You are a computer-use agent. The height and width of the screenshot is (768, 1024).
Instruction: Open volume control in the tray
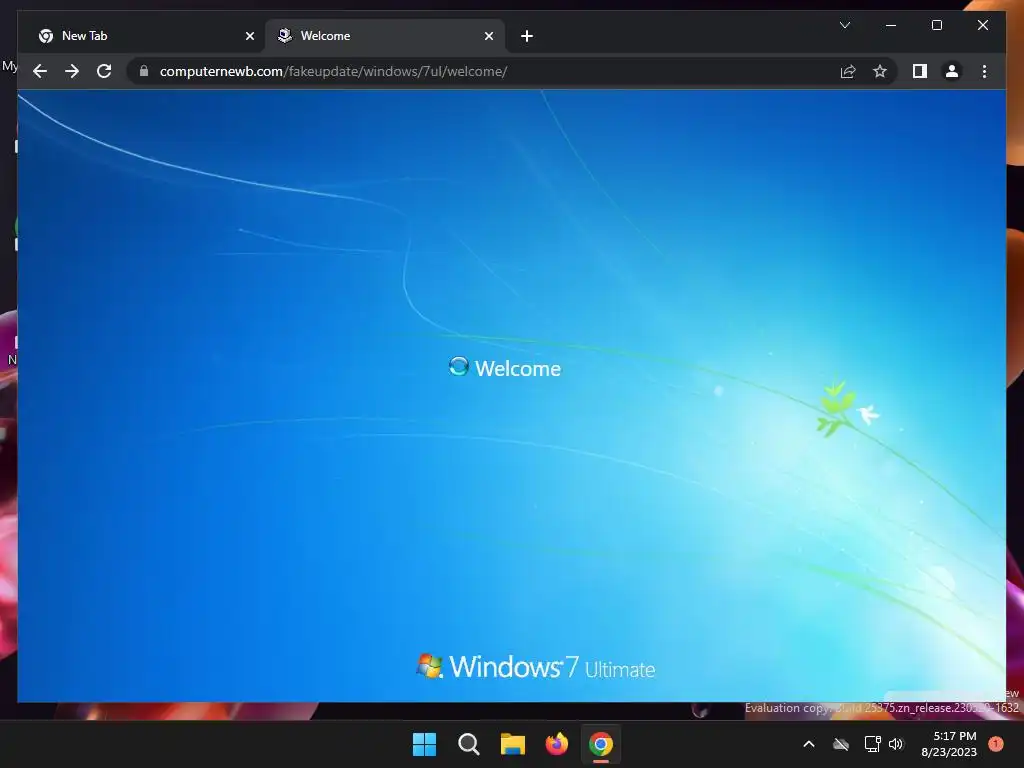coord(896,744)
